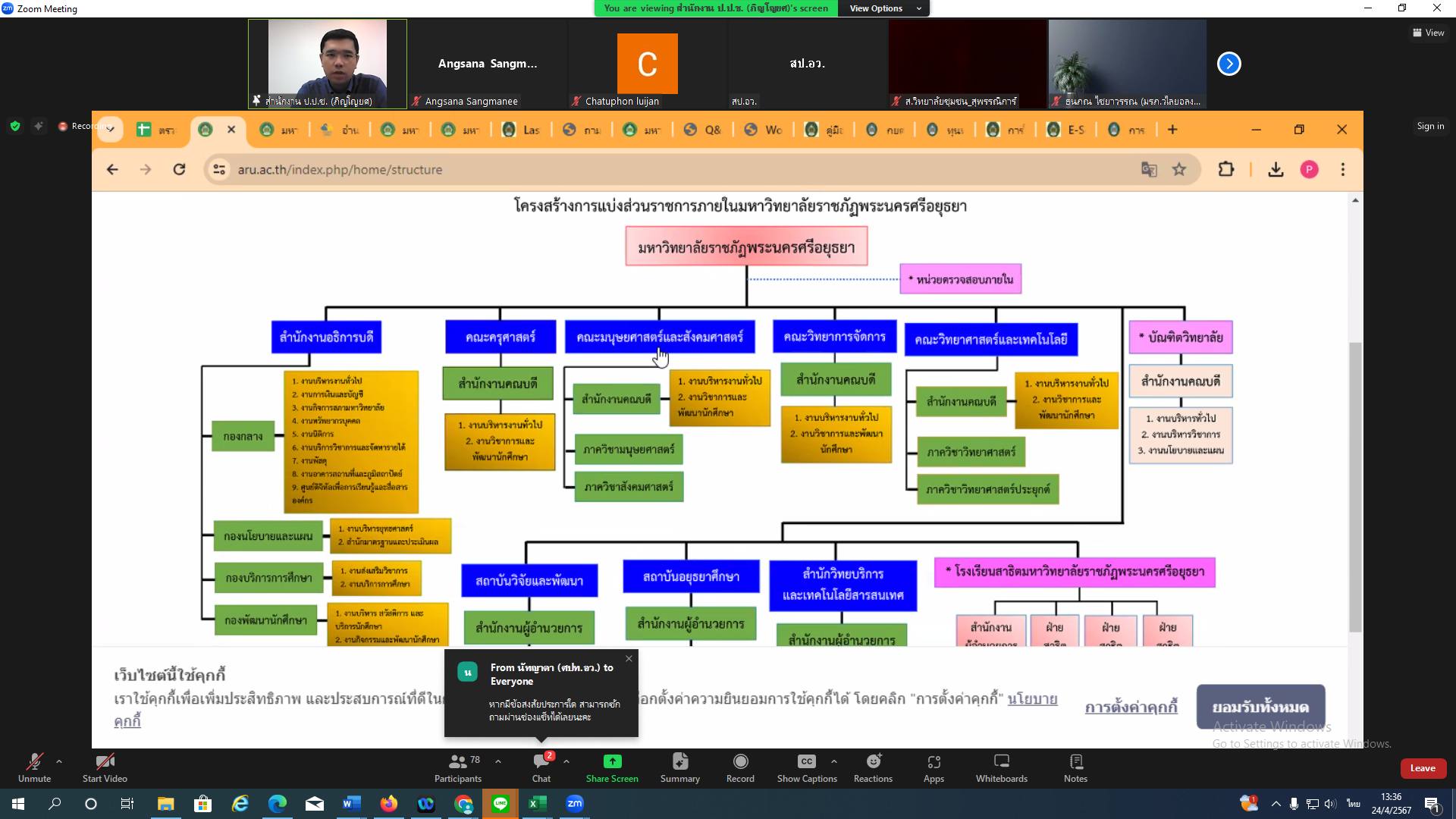
Task: Expand audio options arrow next to Unmute
Action: coord(59,761)
